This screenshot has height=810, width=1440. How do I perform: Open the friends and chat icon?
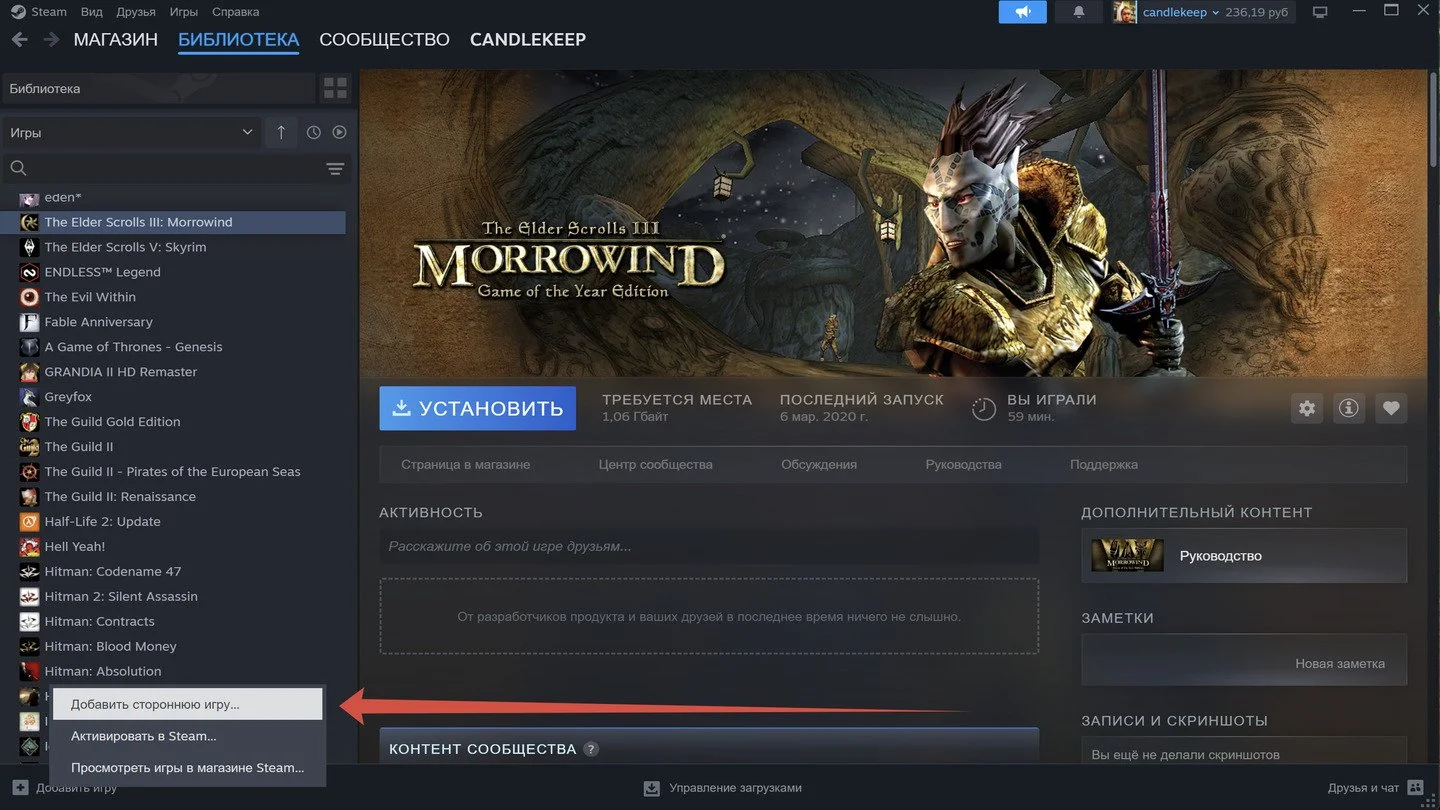(x=1415, y=788)
